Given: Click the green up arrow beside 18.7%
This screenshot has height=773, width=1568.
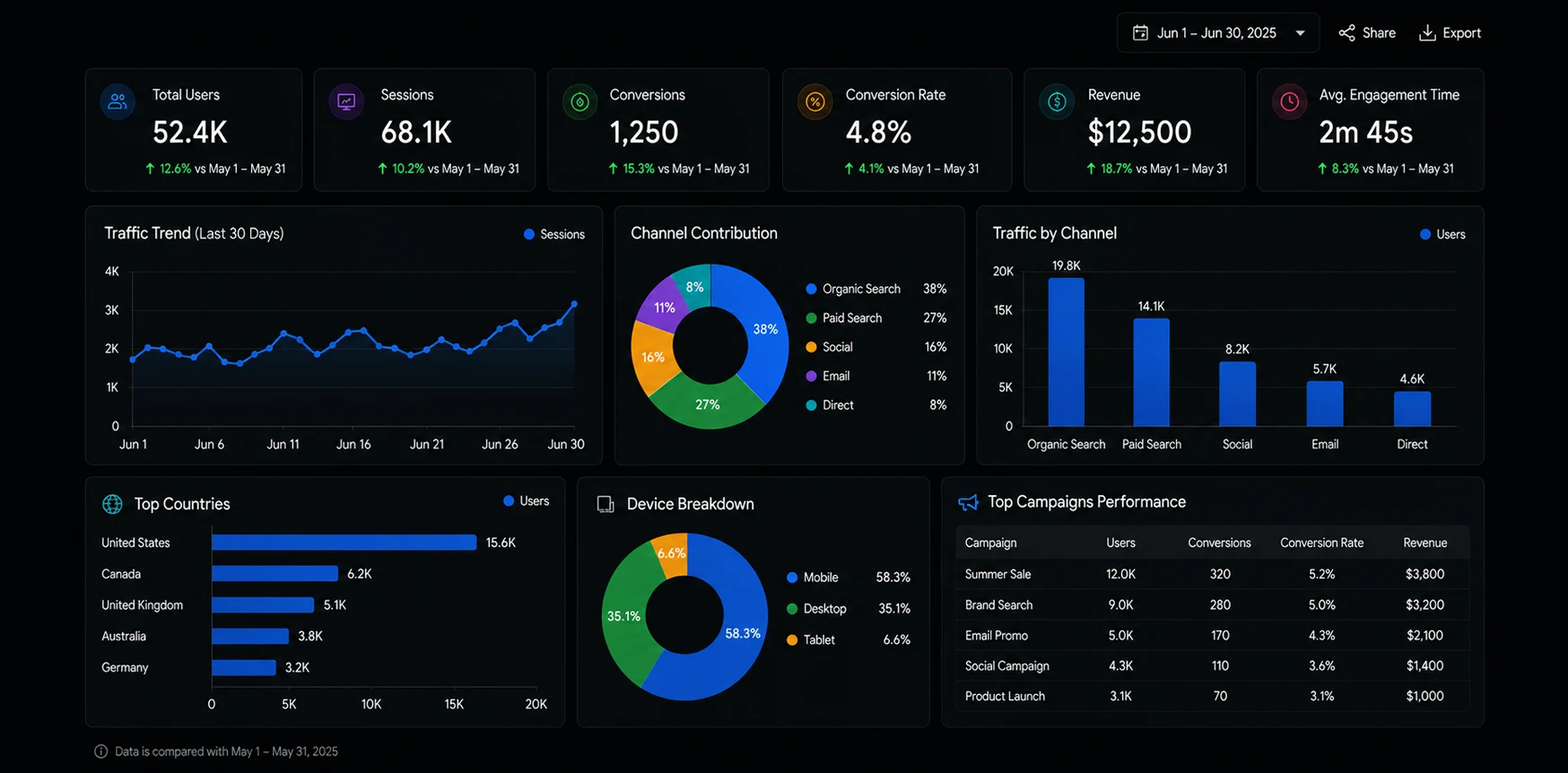Looking at the screenshot, I should tap(1091, 169).
